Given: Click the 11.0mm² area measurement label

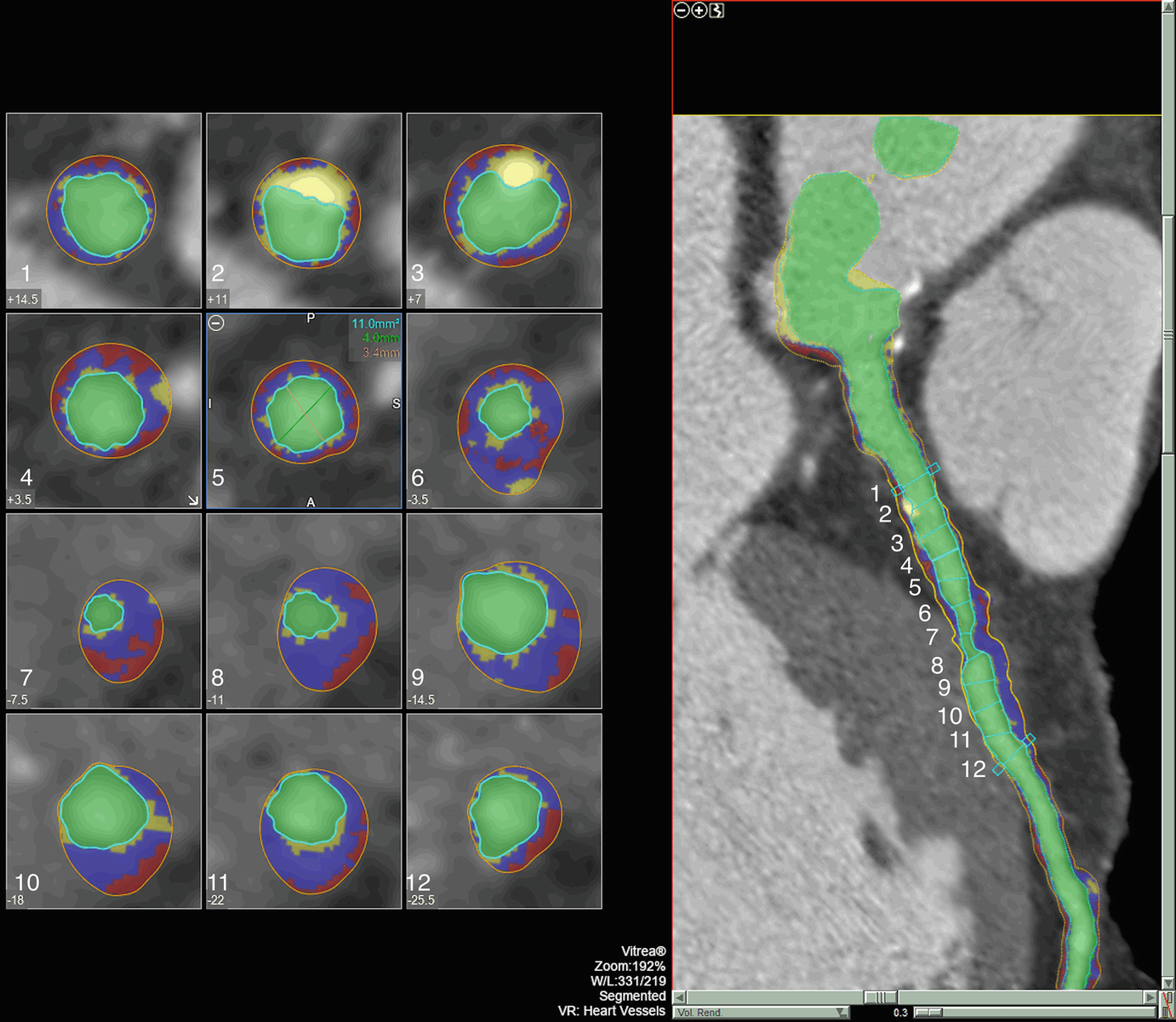Looking at the screenshot, I should coord(375,324).
